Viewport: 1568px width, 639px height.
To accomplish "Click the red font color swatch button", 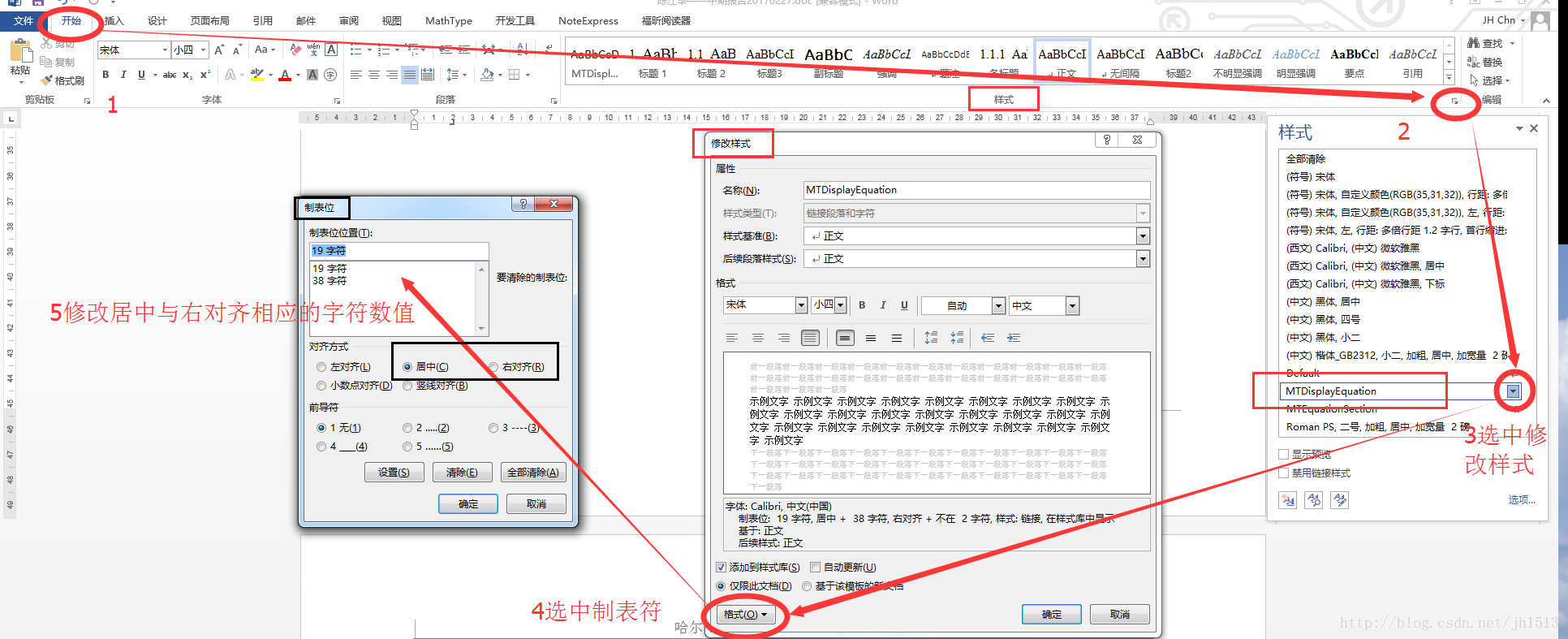I will [285, 75].
